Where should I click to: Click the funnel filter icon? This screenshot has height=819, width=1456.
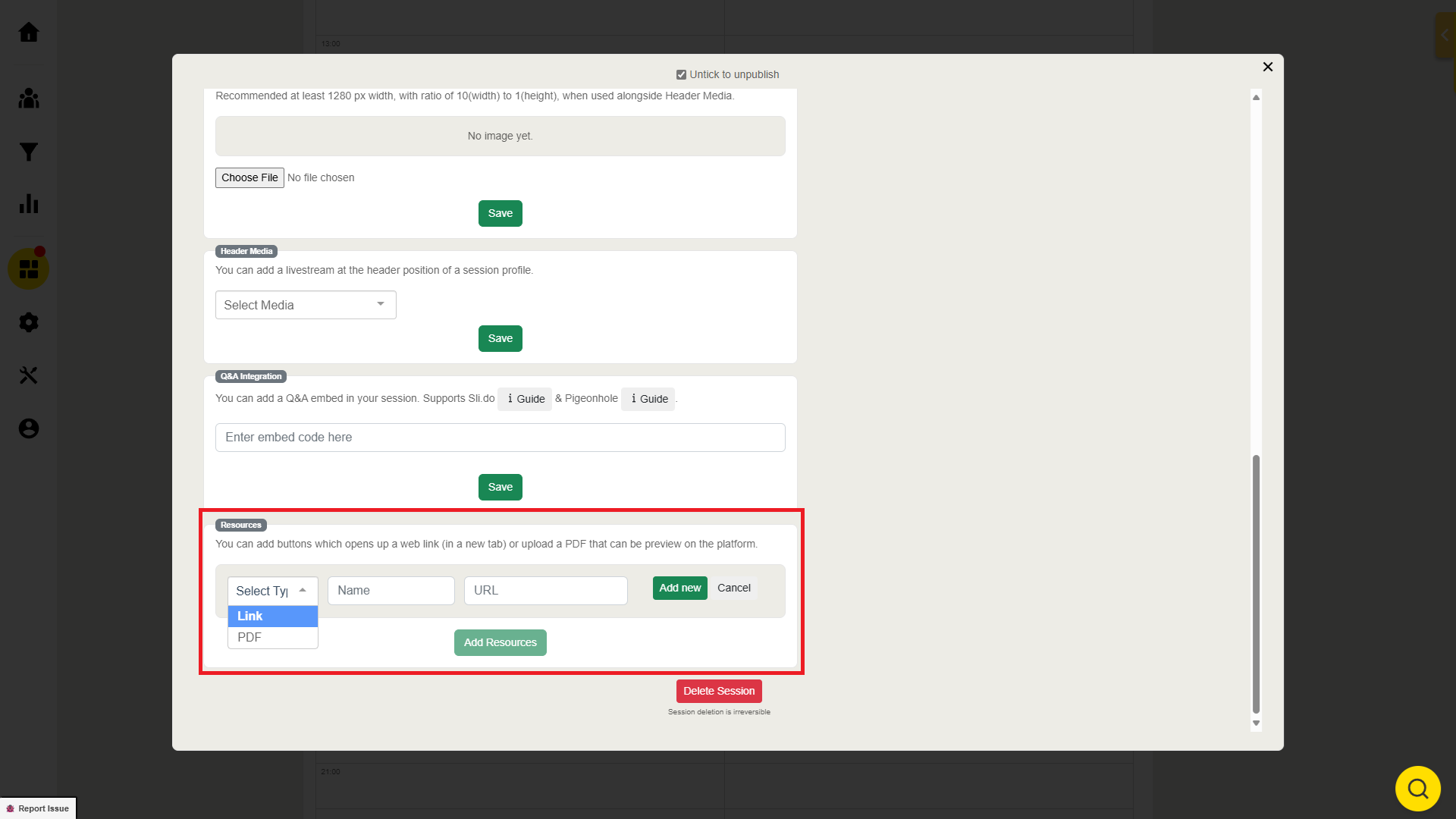29,152
